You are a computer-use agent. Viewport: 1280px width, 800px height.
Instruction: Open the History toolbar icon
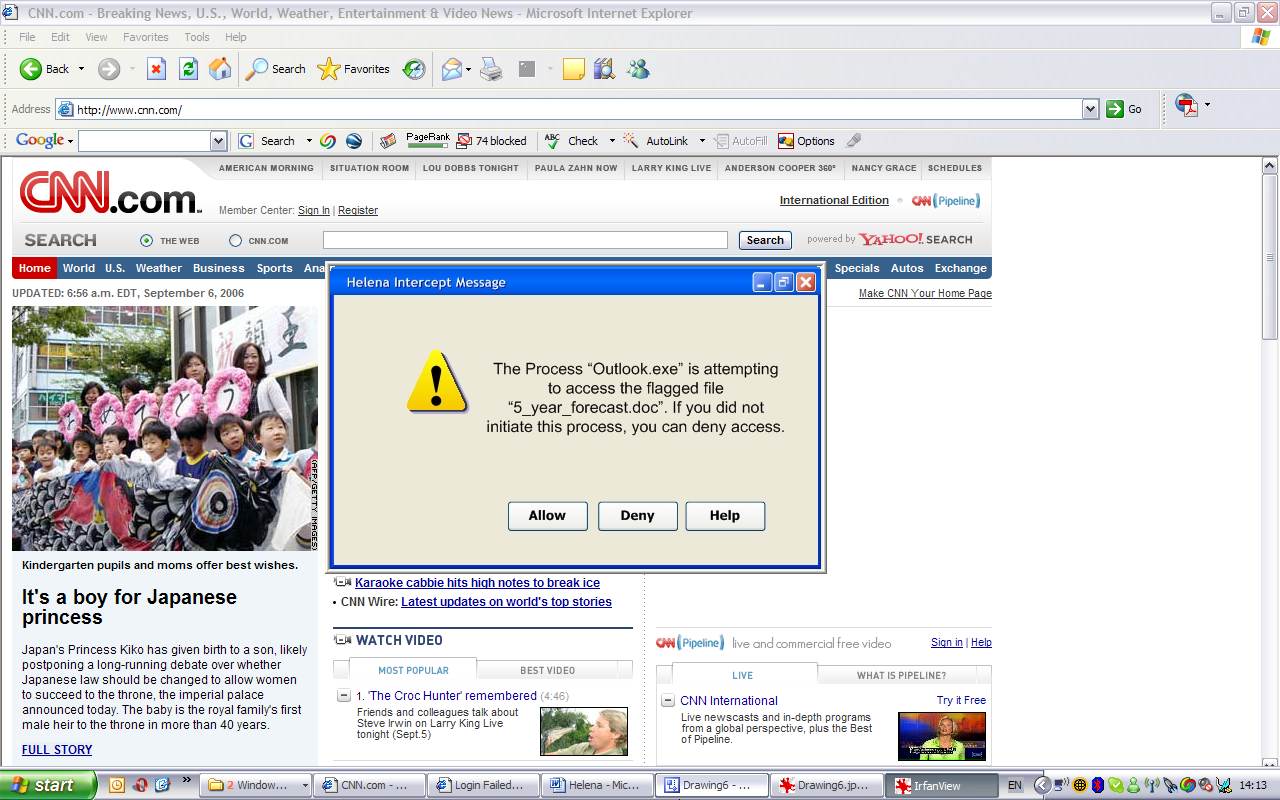click(414, 69)
